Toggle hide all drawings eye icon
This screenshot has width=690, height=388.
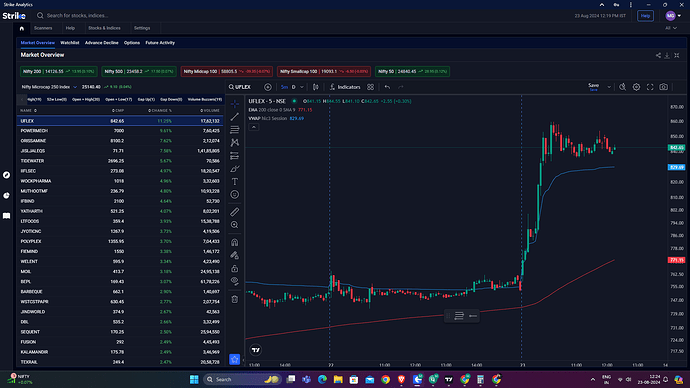click(x=235, y=281)
